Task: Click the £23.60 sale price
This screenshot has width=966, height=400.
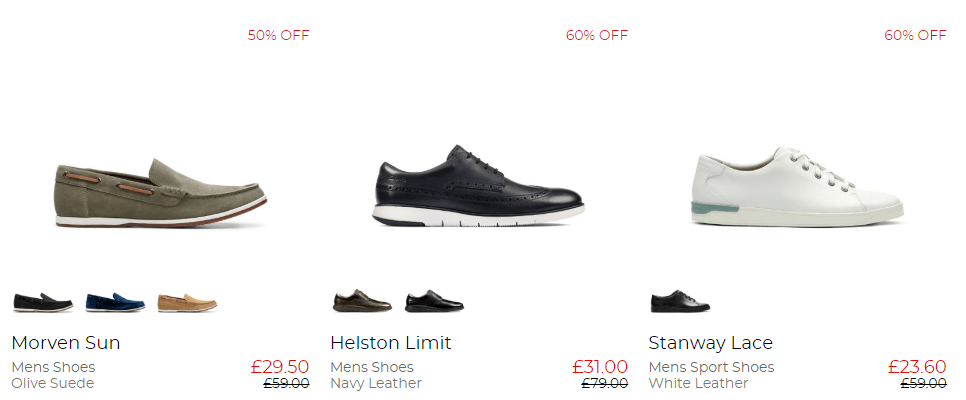Action: coord(917,367)
